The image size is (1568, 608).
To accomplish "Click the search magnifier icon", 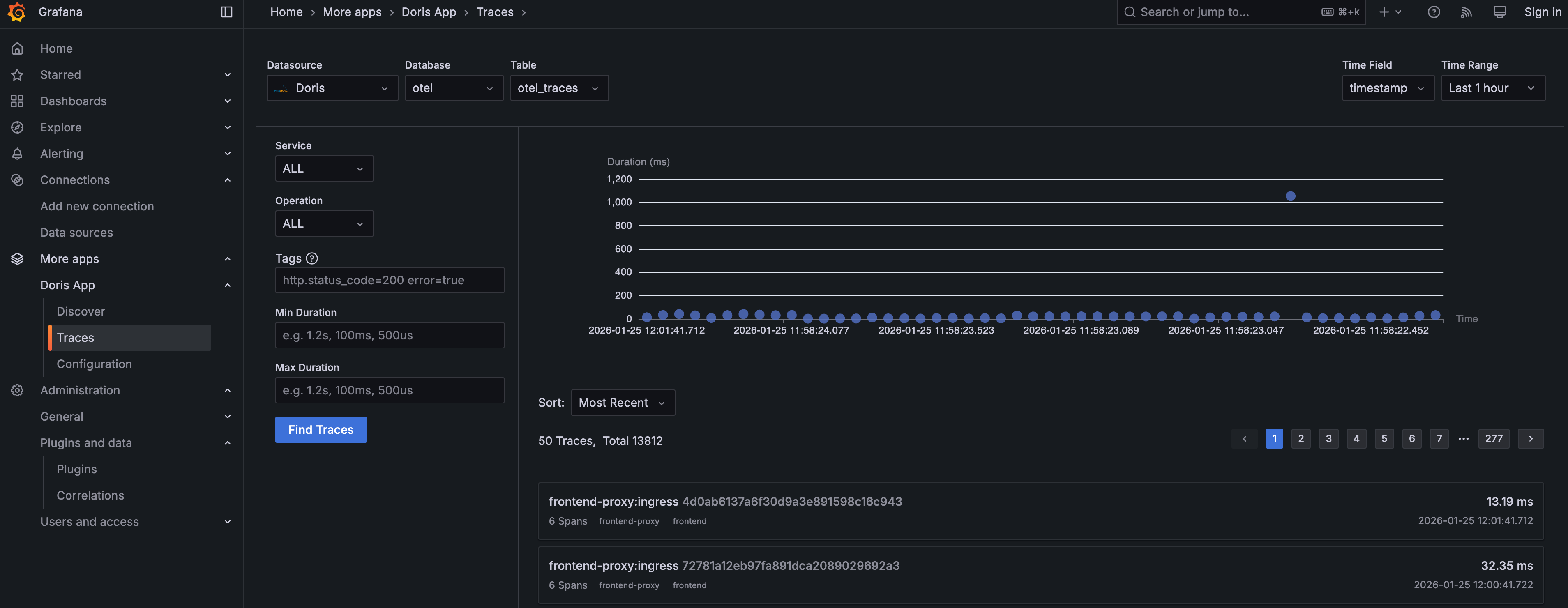I will coord(1130,12).
